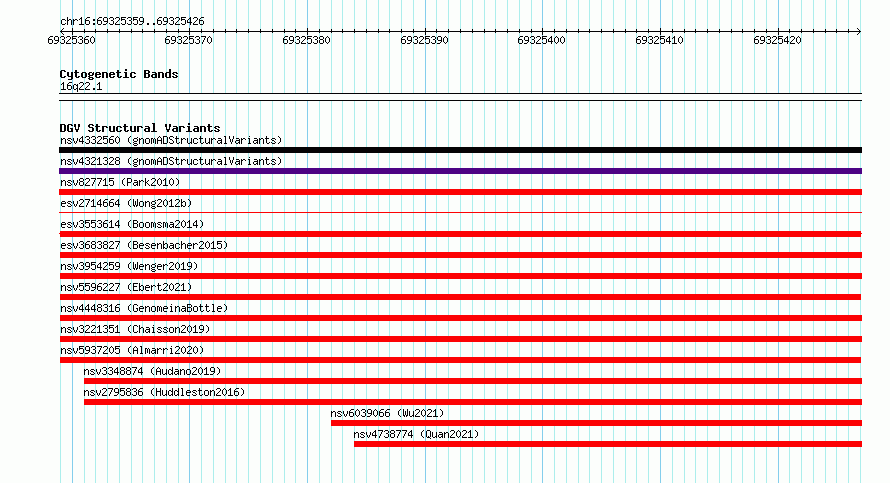Click the red nsv3954259 Wenger2019 bar

pyautogui.click(x=460, y=276)
